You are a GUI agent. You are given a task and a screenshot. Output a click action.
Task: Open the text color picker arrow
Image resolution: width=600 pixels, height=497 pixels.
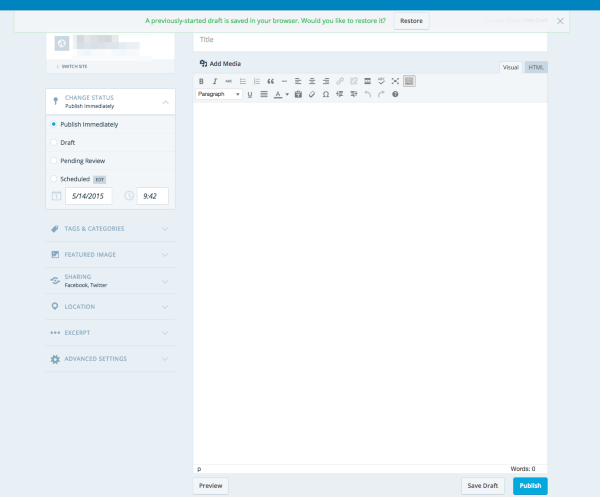(x=288, y=94)
